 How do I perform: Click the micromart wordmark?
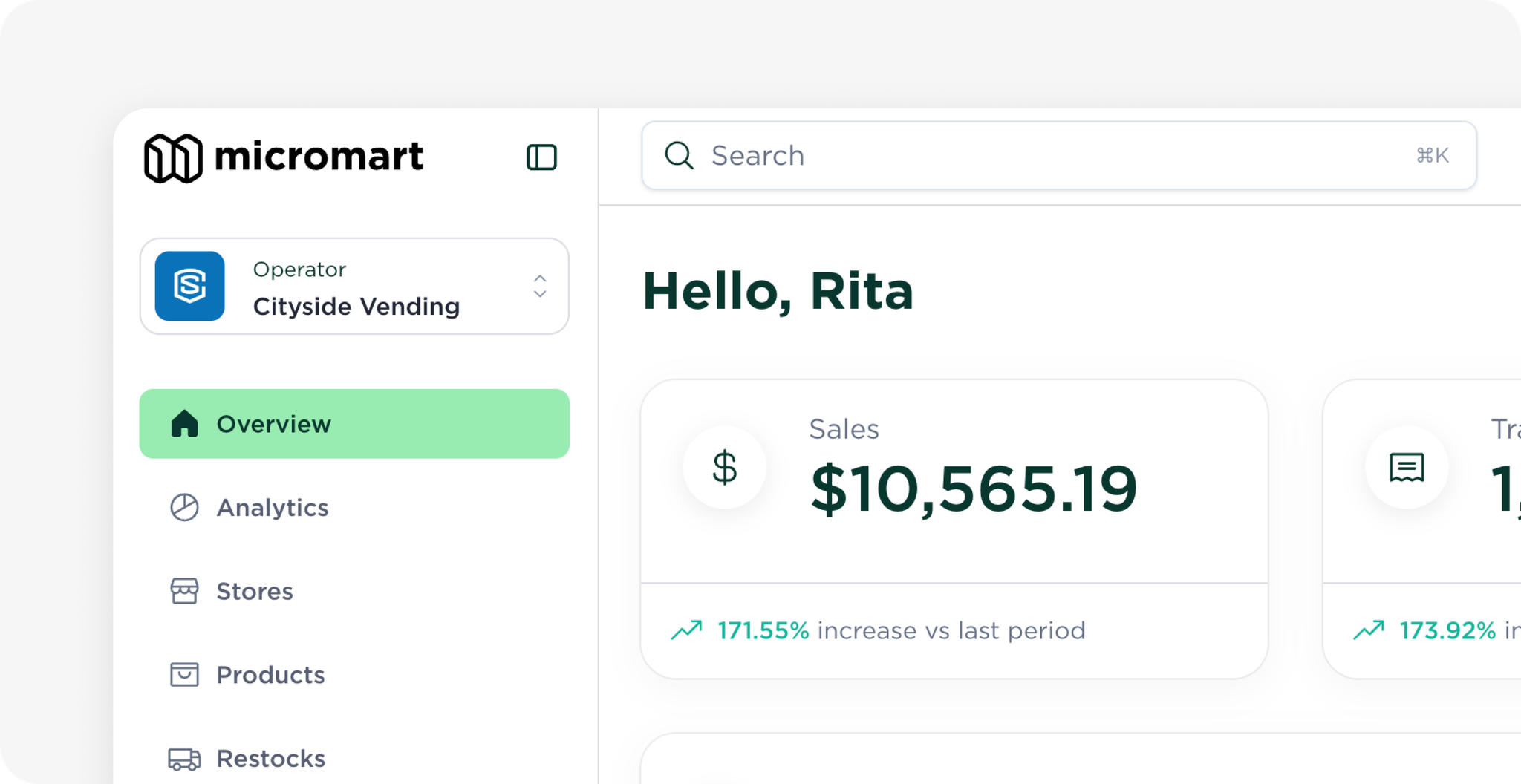tap(319, 157)
